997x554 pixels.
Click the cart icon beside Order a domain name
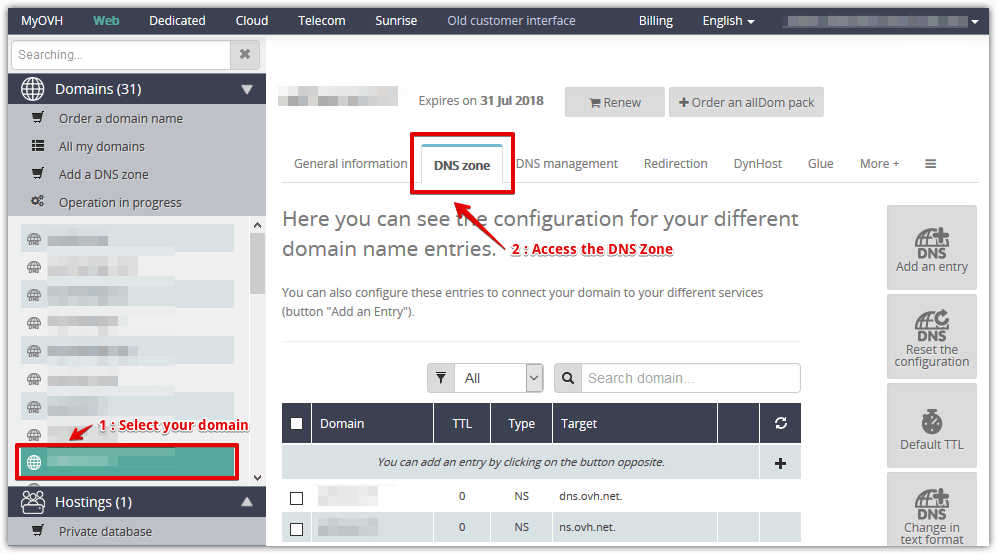point(38,118)
